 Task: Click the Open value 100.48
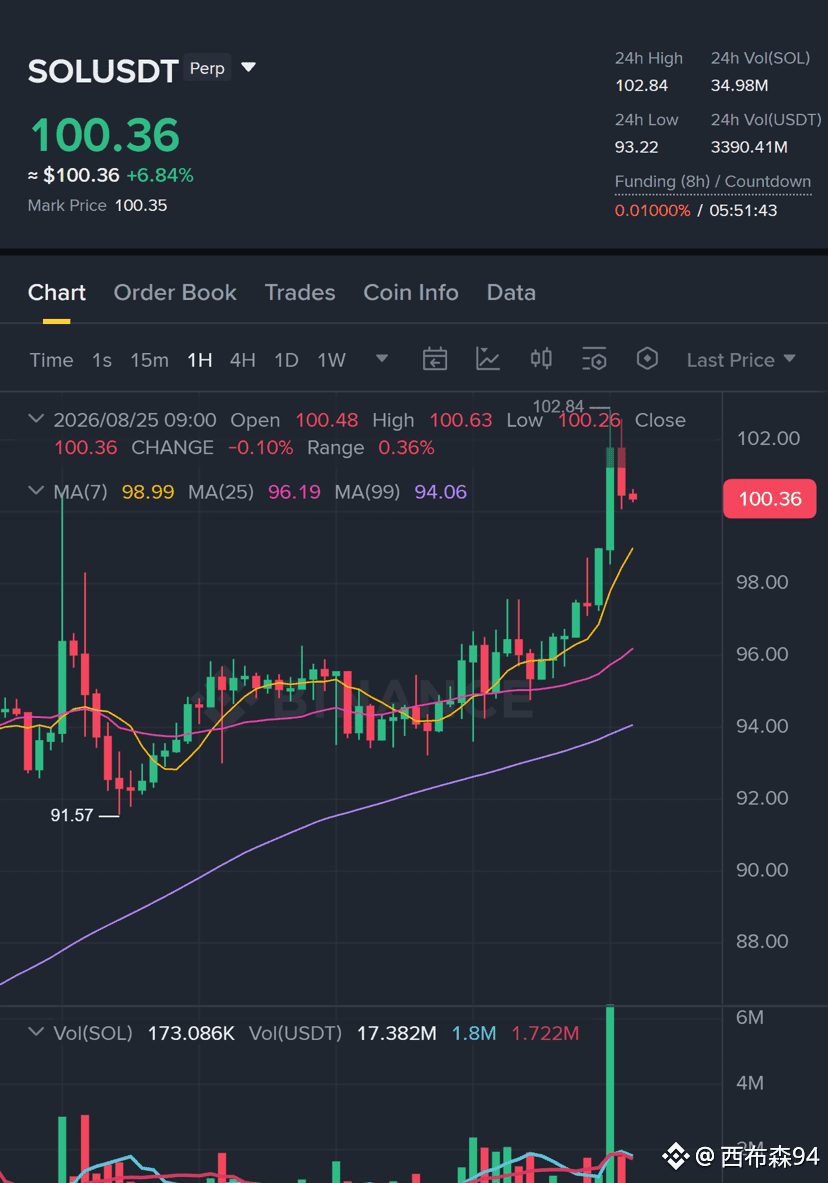pyautogui.click(x=326, y=420)
